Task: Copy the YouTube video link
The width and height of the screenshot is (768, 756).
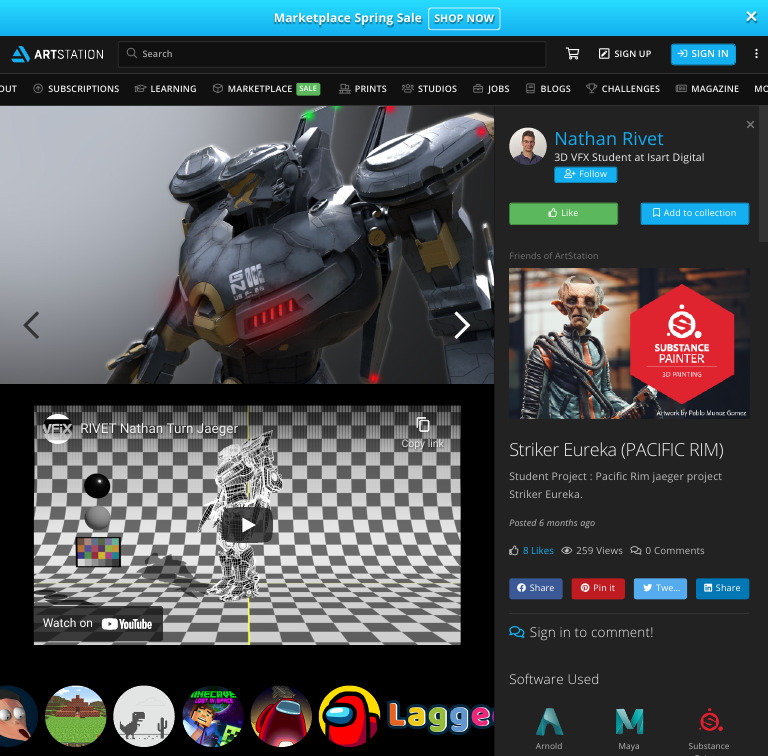Action: [423, 432]
